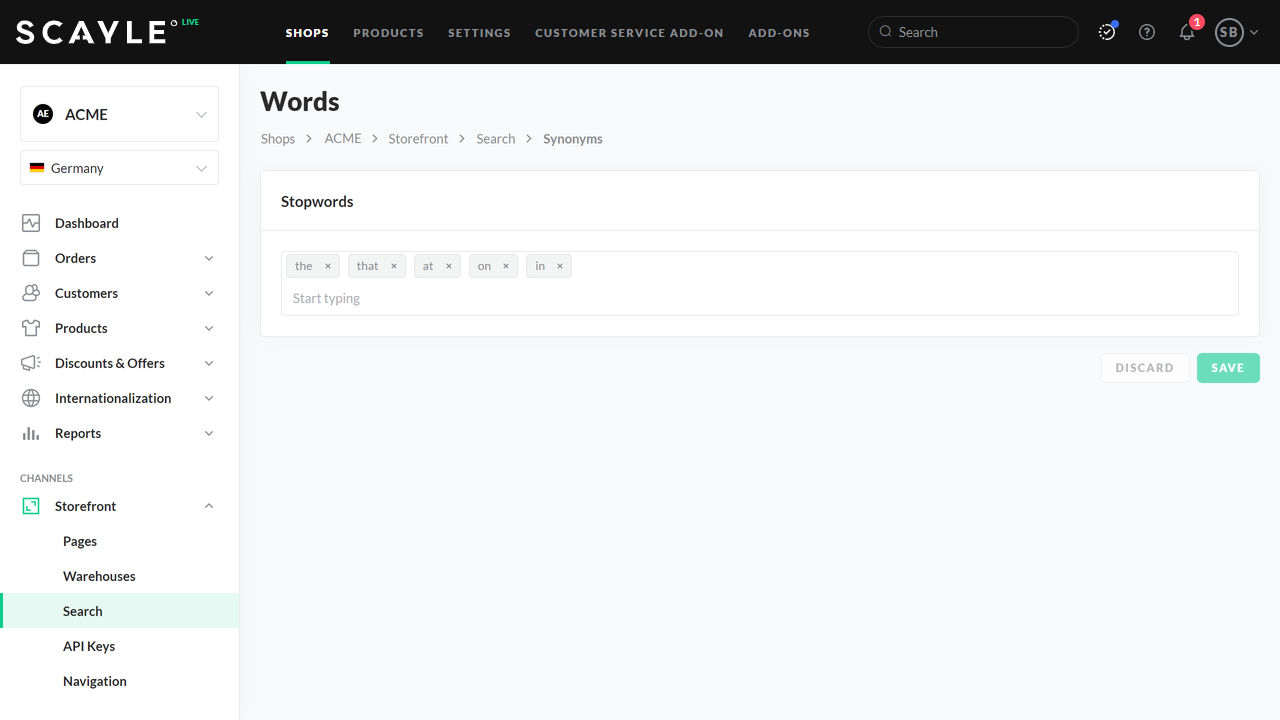Collapse the Storefront sidebar section
The width and height of the screenshot is (1280, 720).
pyautogui.click(x=209, y=506)
